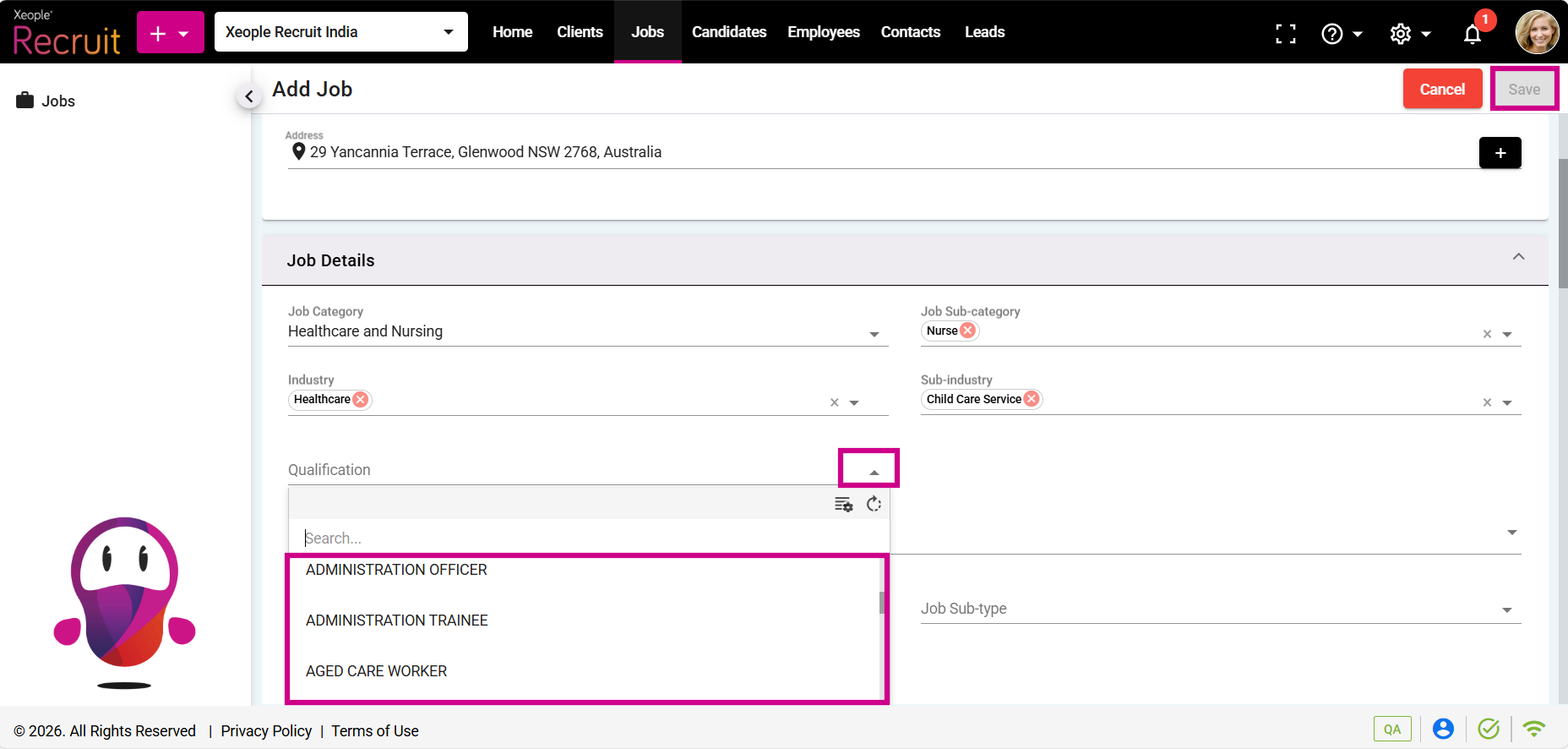
Task: Go to the Candidates tab
Action: click(x=729, y=32)
